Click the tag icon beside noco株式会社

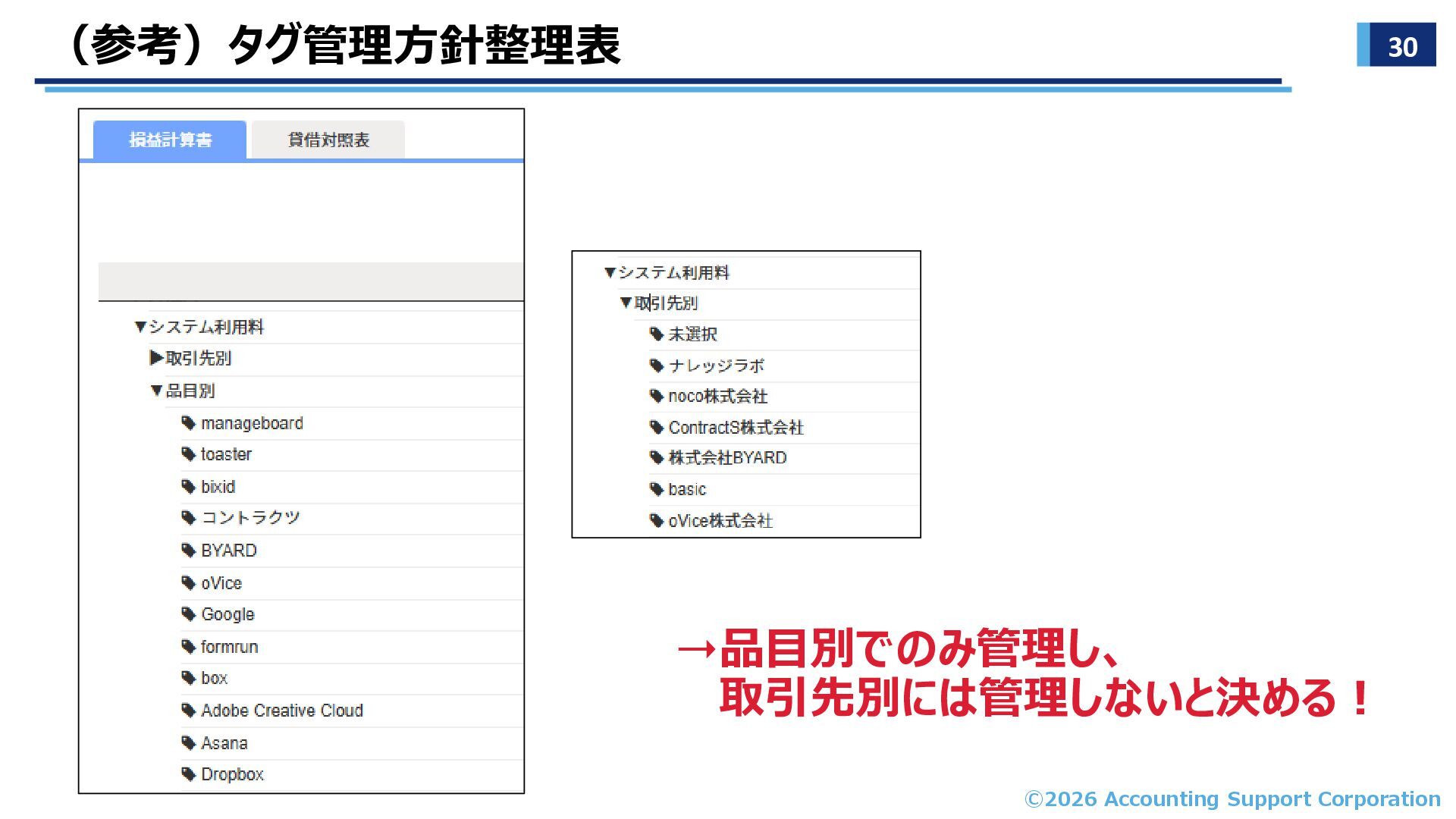657,396
